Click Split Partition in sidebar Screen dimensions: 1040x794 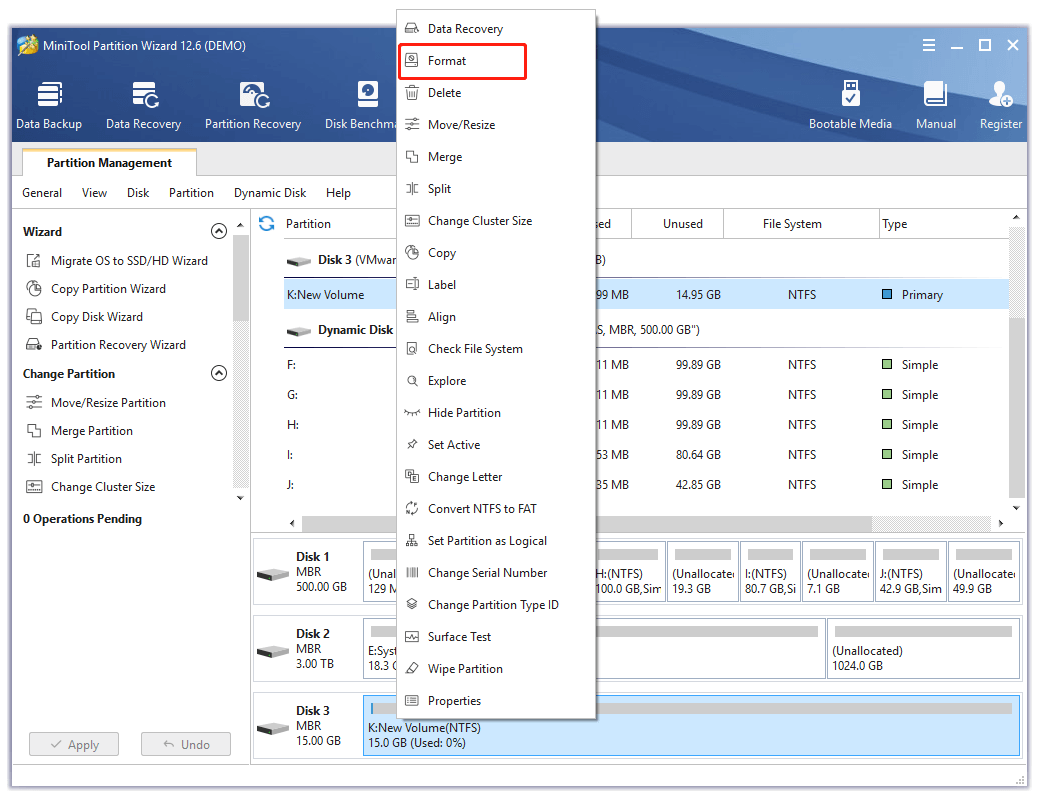pos(74,459)
